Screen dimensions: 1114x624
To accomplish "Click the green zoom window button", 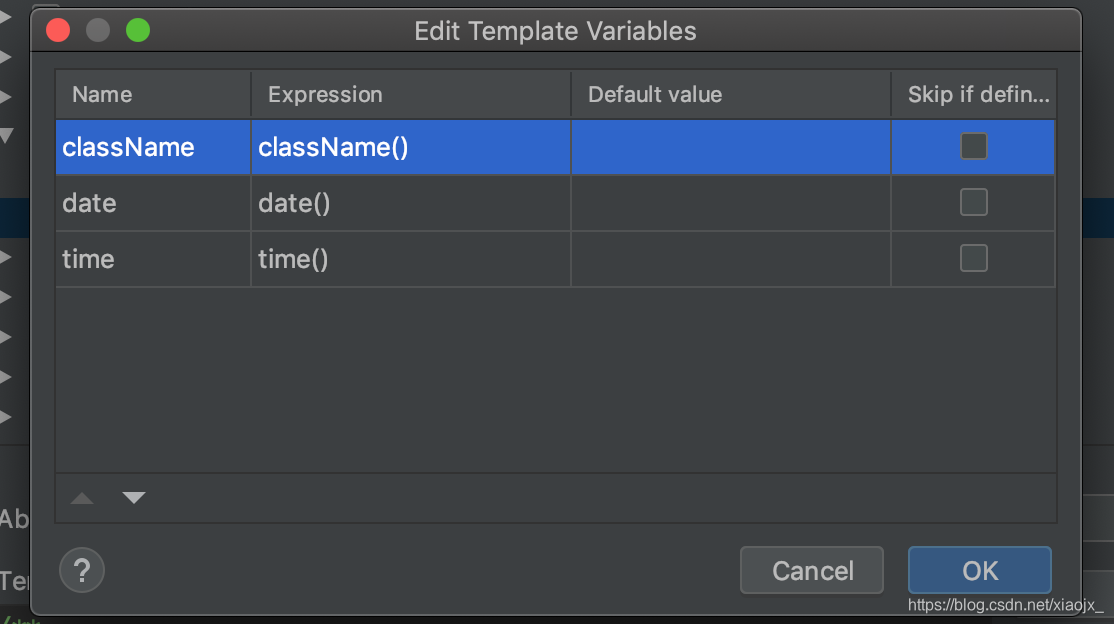I will tap(138, 31).
